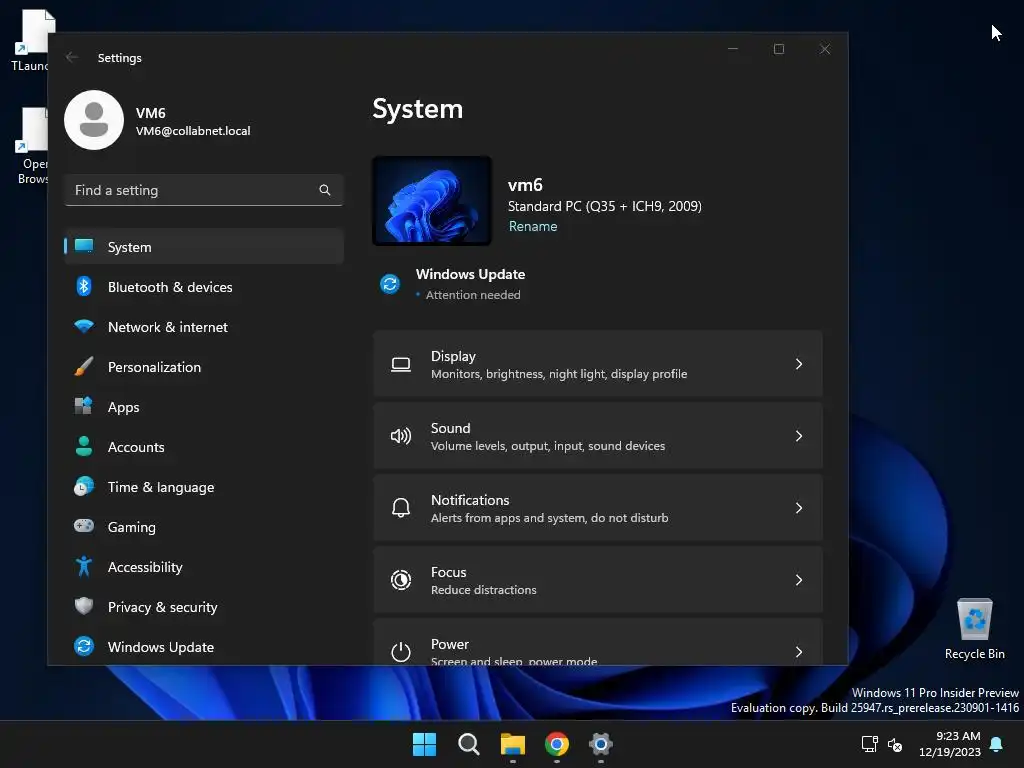Click VM6@collabnet.local account email
The height and width of the screenshot is (768, 1024).
click(193, 131)
